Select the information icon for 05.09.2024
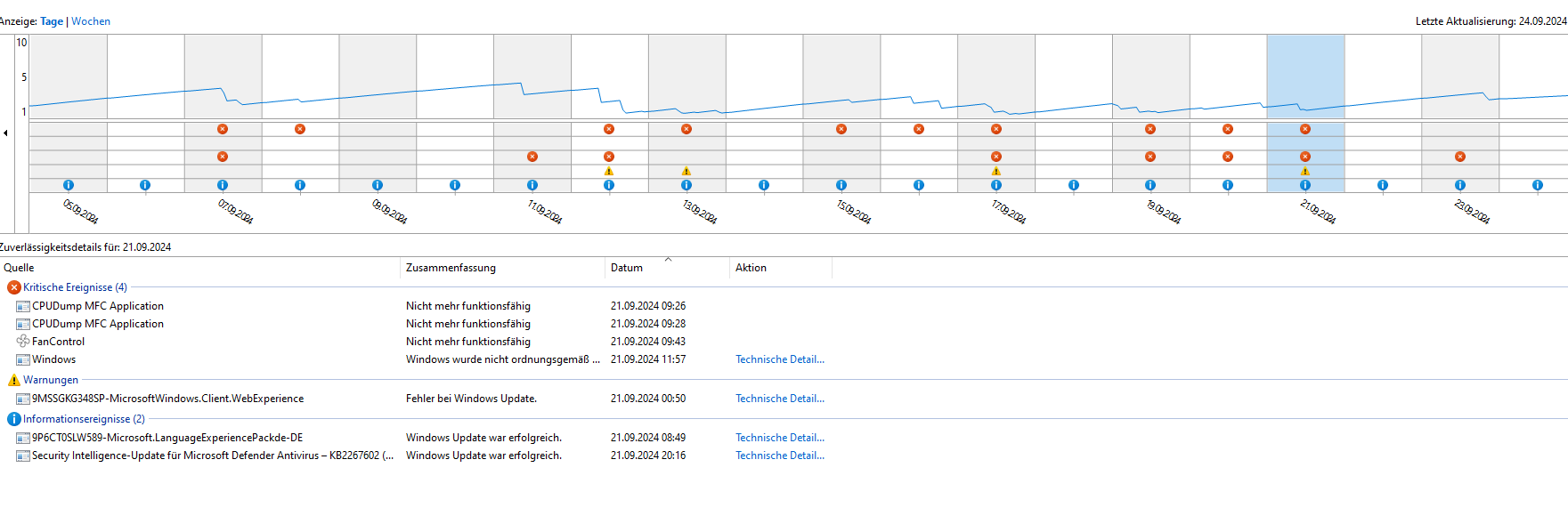The width and height of the screenshot is (1568, 516). click(69, 185)
